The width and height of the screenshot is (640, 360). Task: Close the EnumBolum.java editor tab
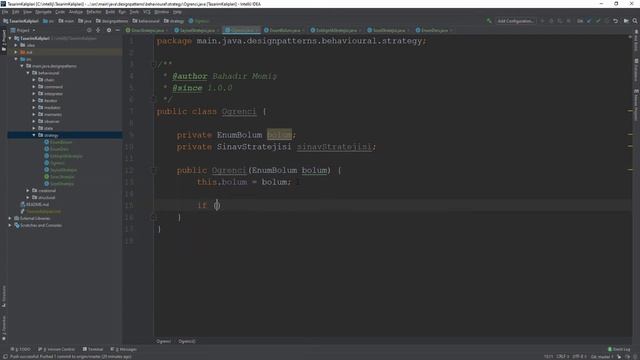[x=303, y=31]
